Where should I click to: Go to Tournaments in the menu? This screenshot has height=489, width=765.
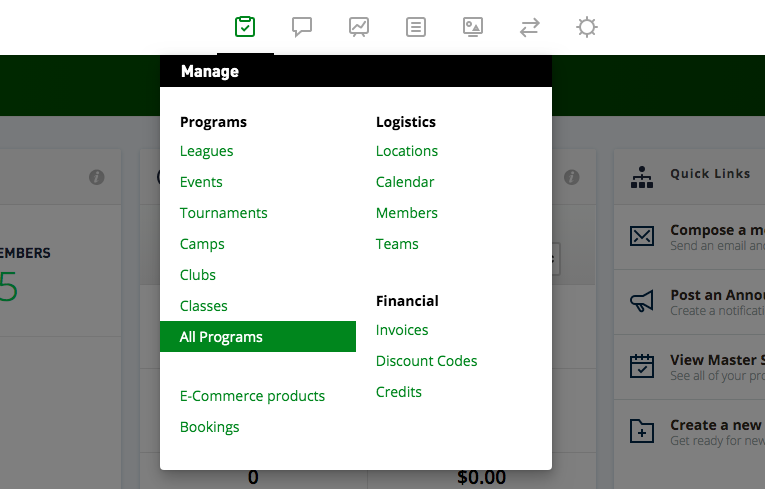tap(223, 213)
